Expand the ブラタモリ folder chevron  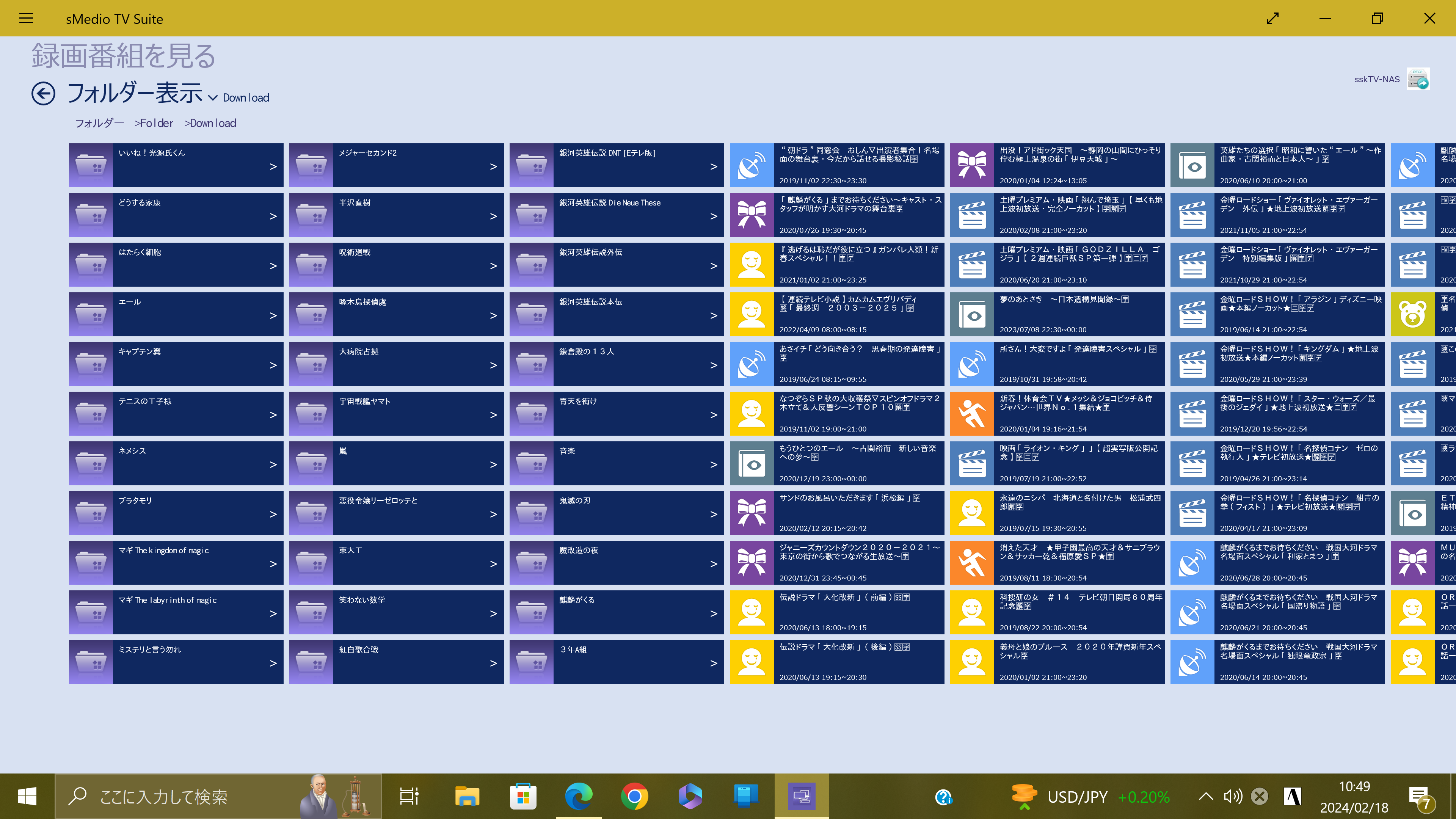tap(273, 514)
